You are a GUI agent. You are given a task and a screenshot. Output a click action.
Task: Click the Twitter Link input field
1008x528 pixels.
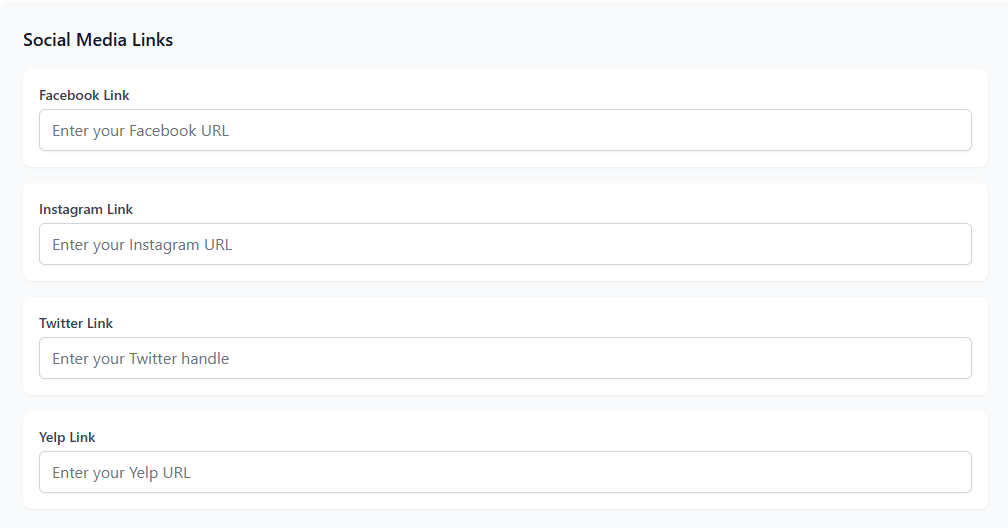coord(505,358)
